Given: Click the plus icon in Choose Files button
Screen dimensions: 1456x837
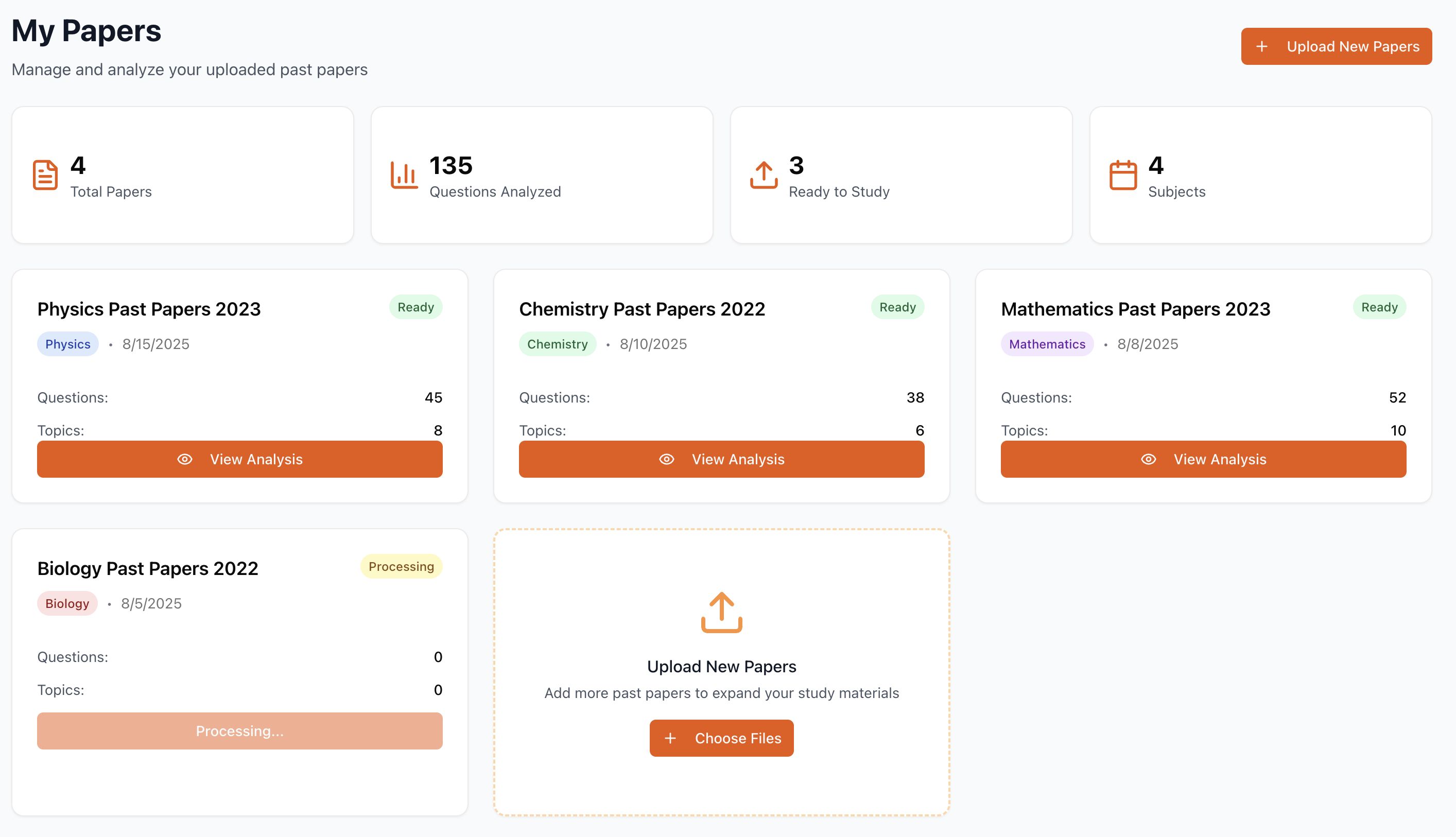Looking at the screenshot, I should 670,738.
